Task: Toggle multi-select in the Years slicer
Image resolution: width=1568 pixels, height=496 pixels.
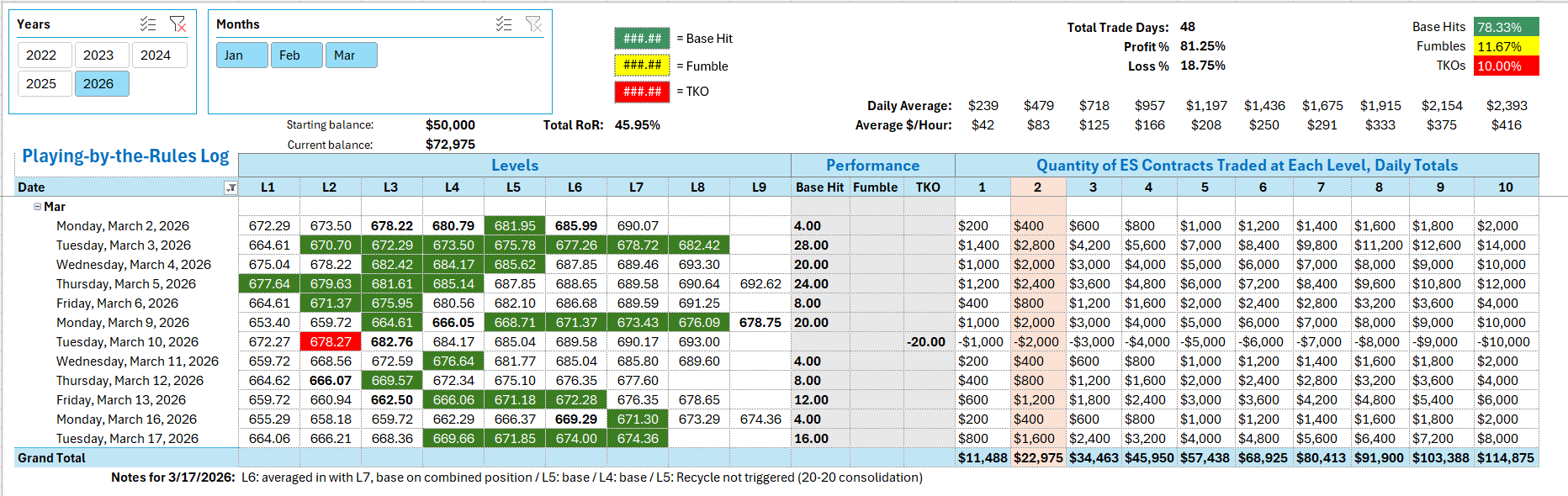Action: coord(148,24)
